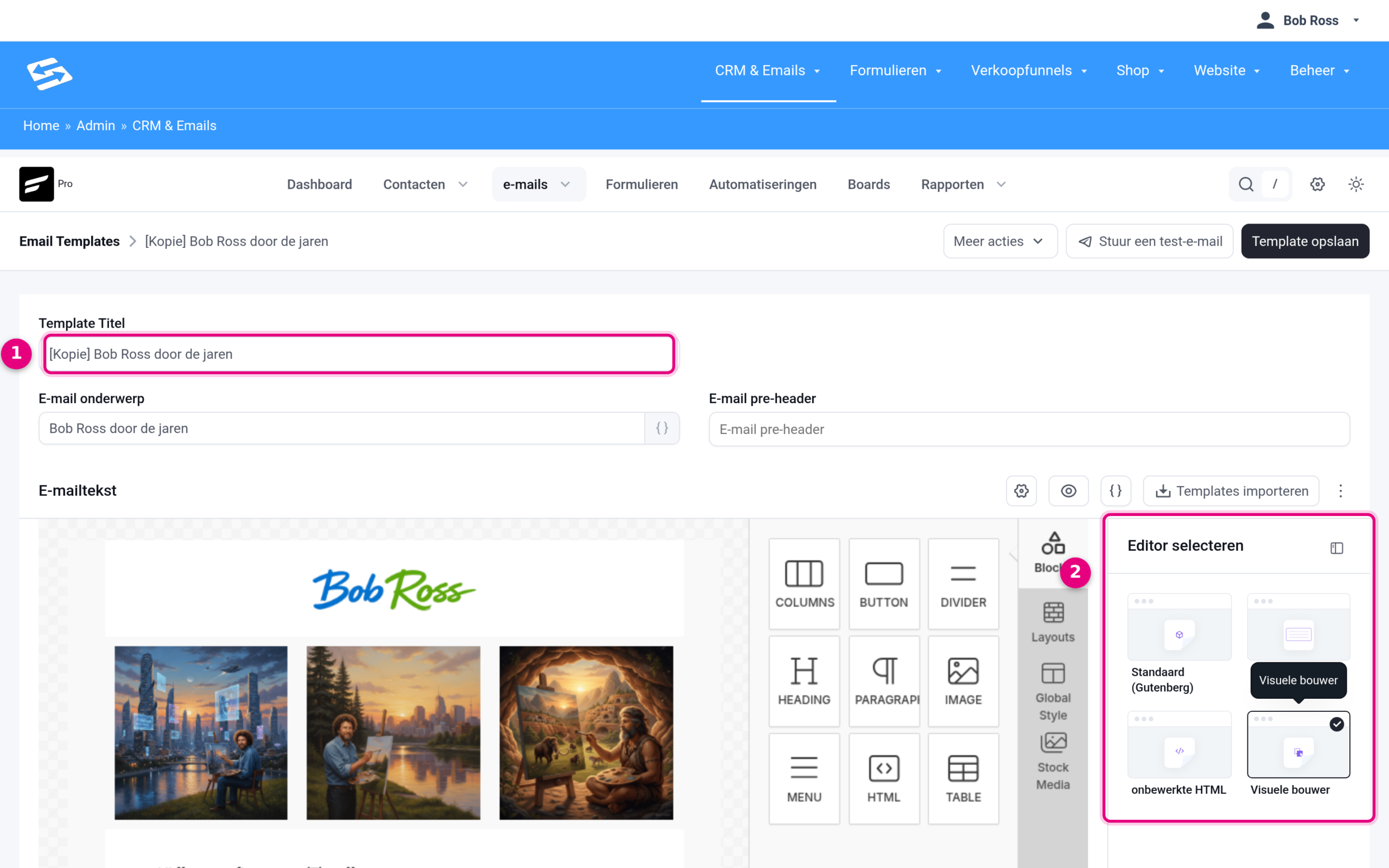The width and height of the screenshot is (1389, 868).
Task: Toggle light/dark mode sun icon
Action: (x=1356, y=184)
